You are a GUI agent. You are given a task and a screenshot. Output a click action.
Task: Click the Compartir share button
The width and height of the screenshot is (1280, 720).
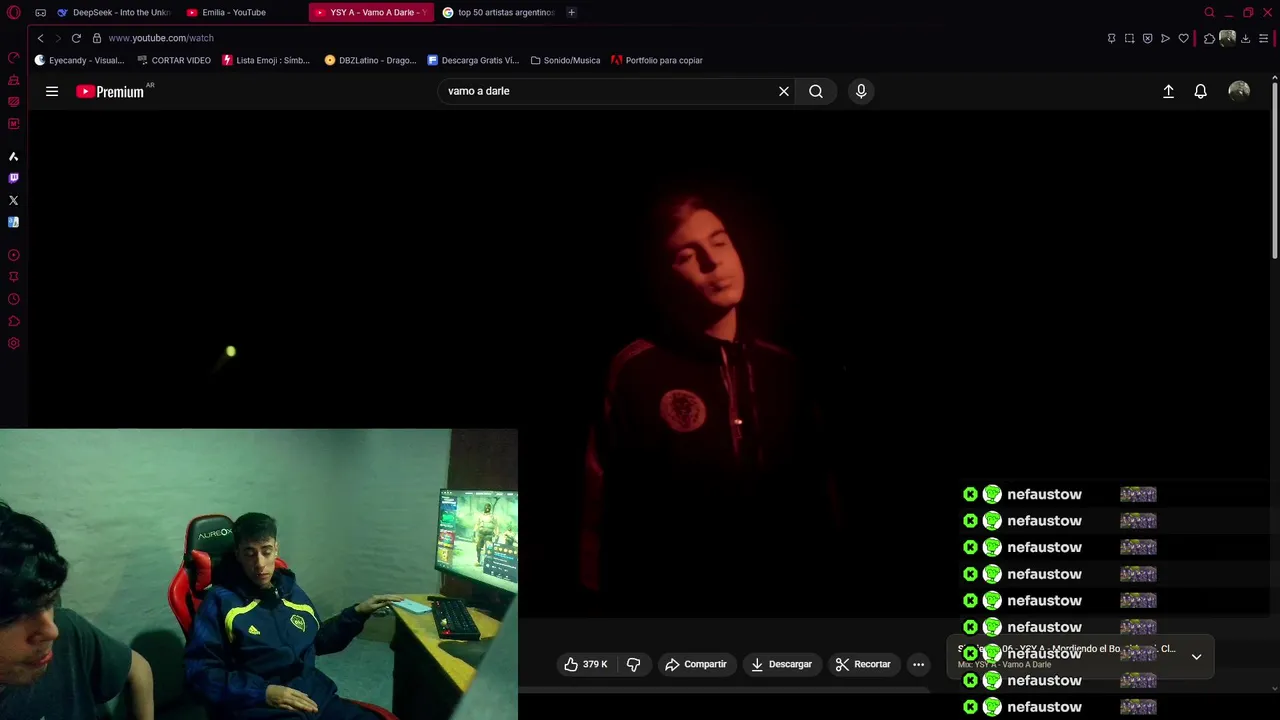coord(696,664)
